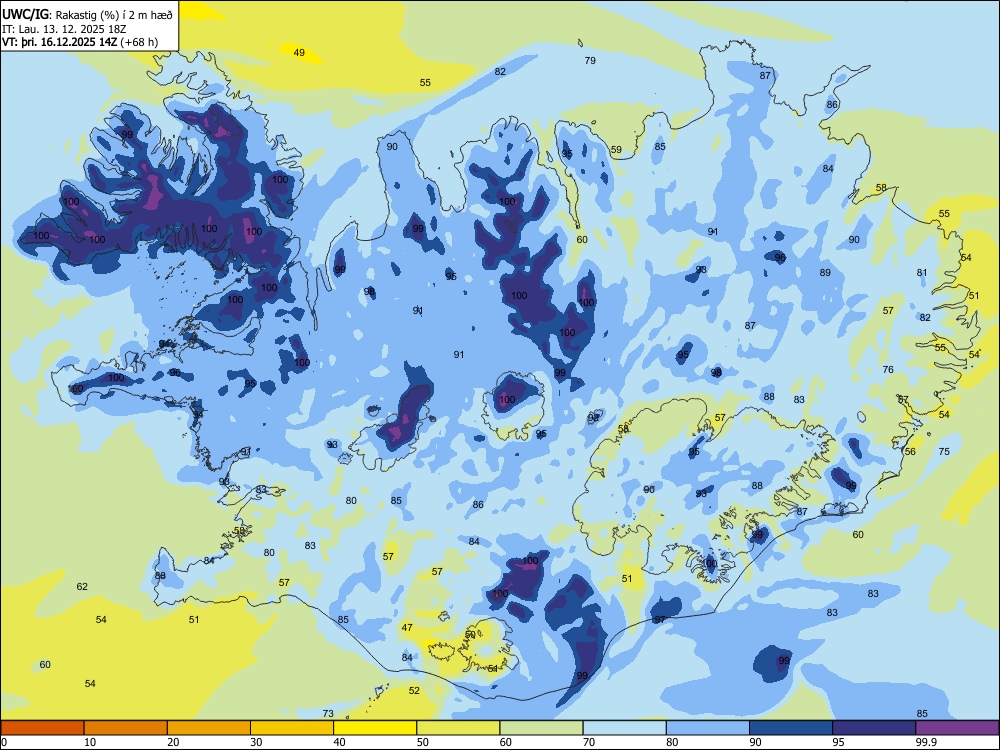Click the '59' humidity value on the map

616,150
